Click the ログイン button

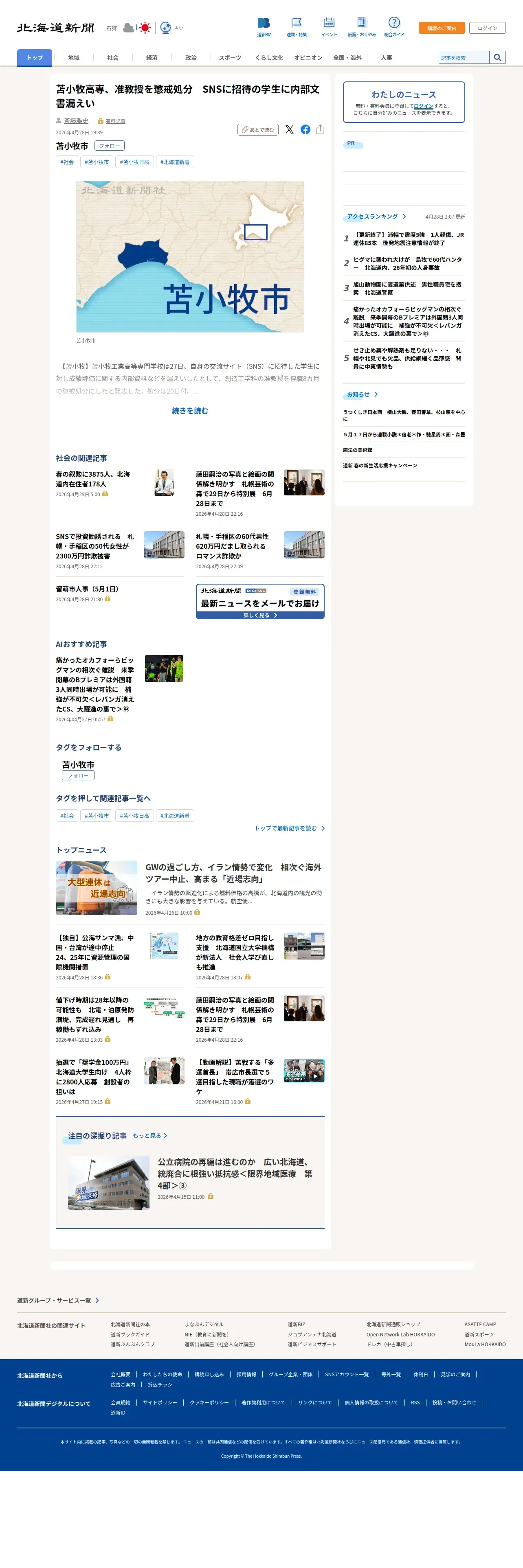[487, 28]
